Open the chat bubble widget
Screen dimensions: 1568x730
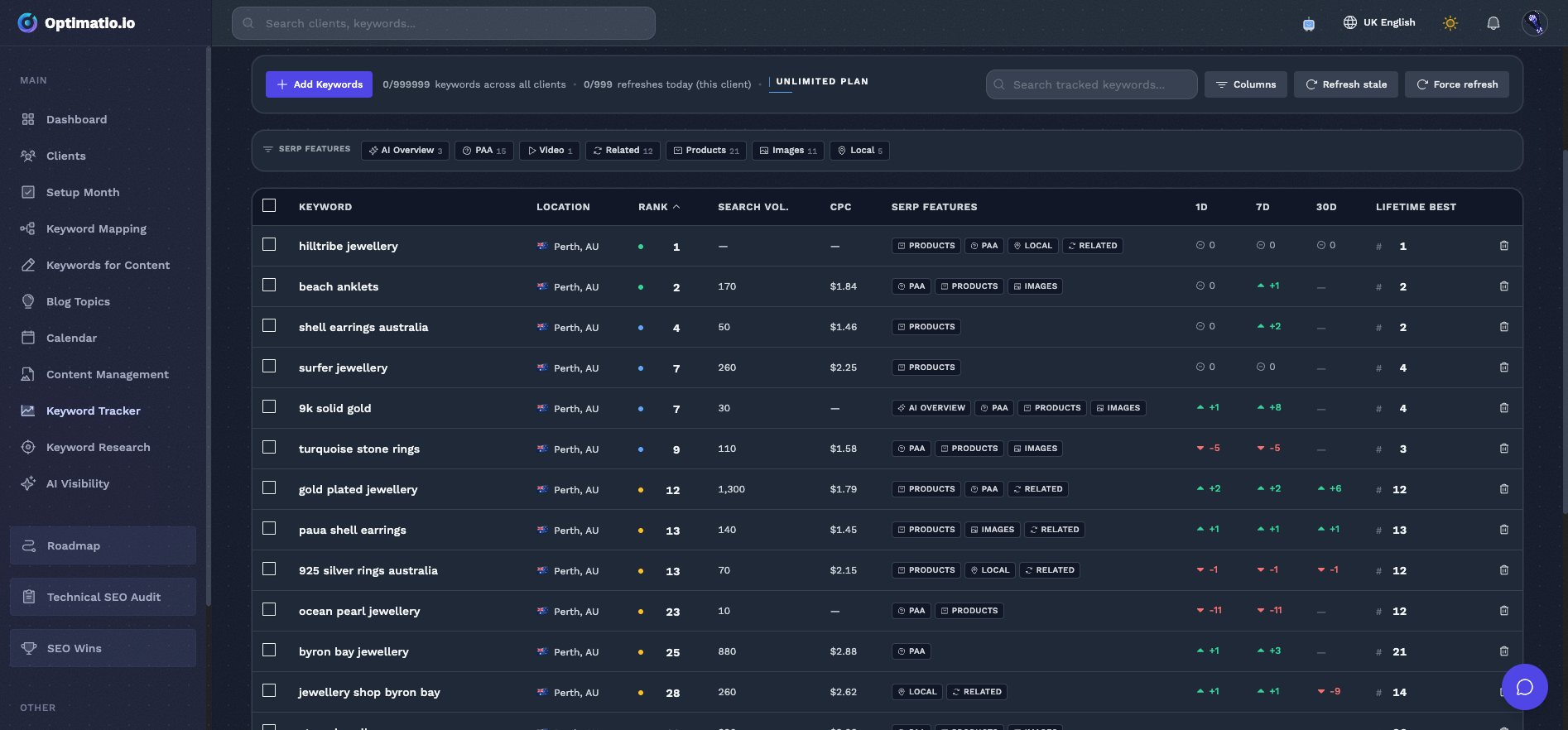(x=1524, y=687)
